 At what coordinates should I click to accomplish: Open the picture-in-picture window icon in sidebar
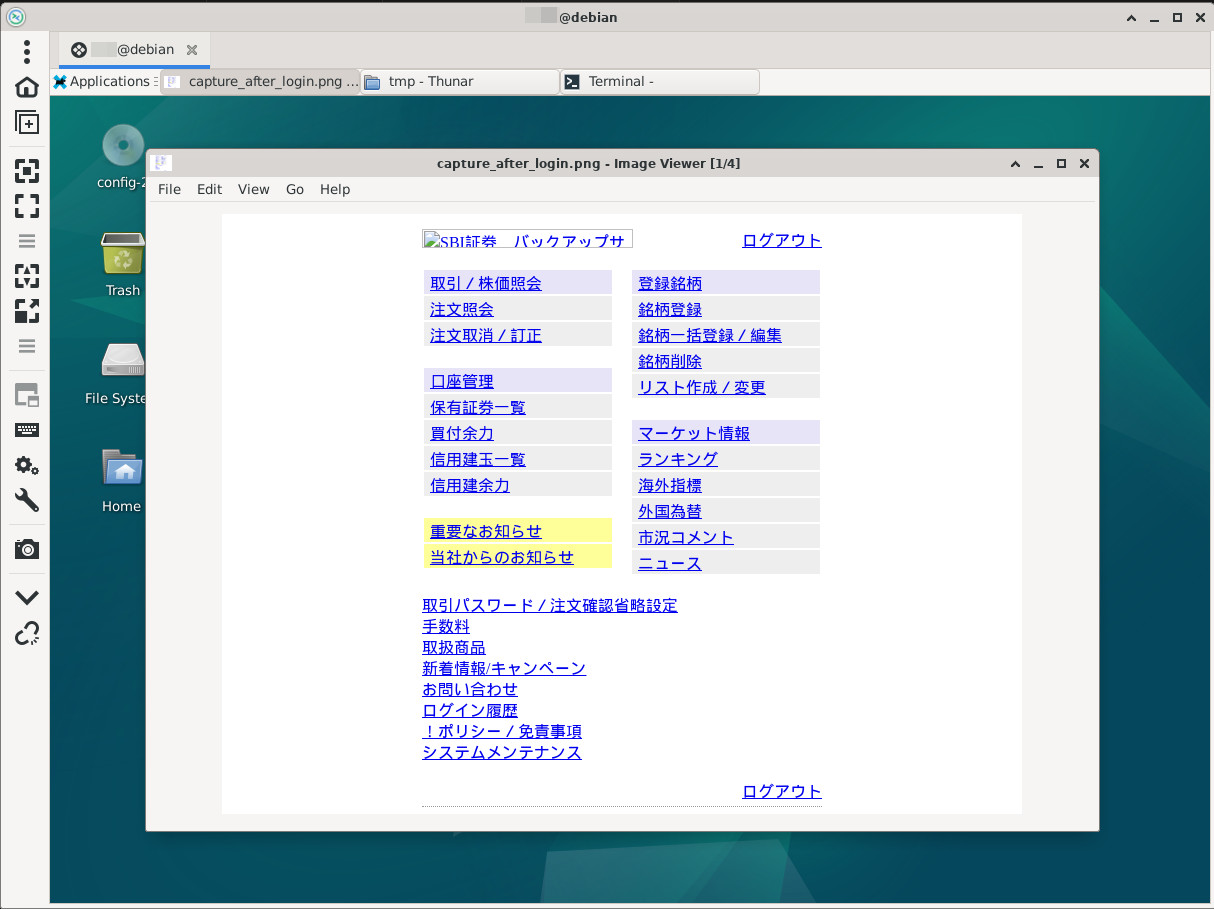click(x=27, y=395)
